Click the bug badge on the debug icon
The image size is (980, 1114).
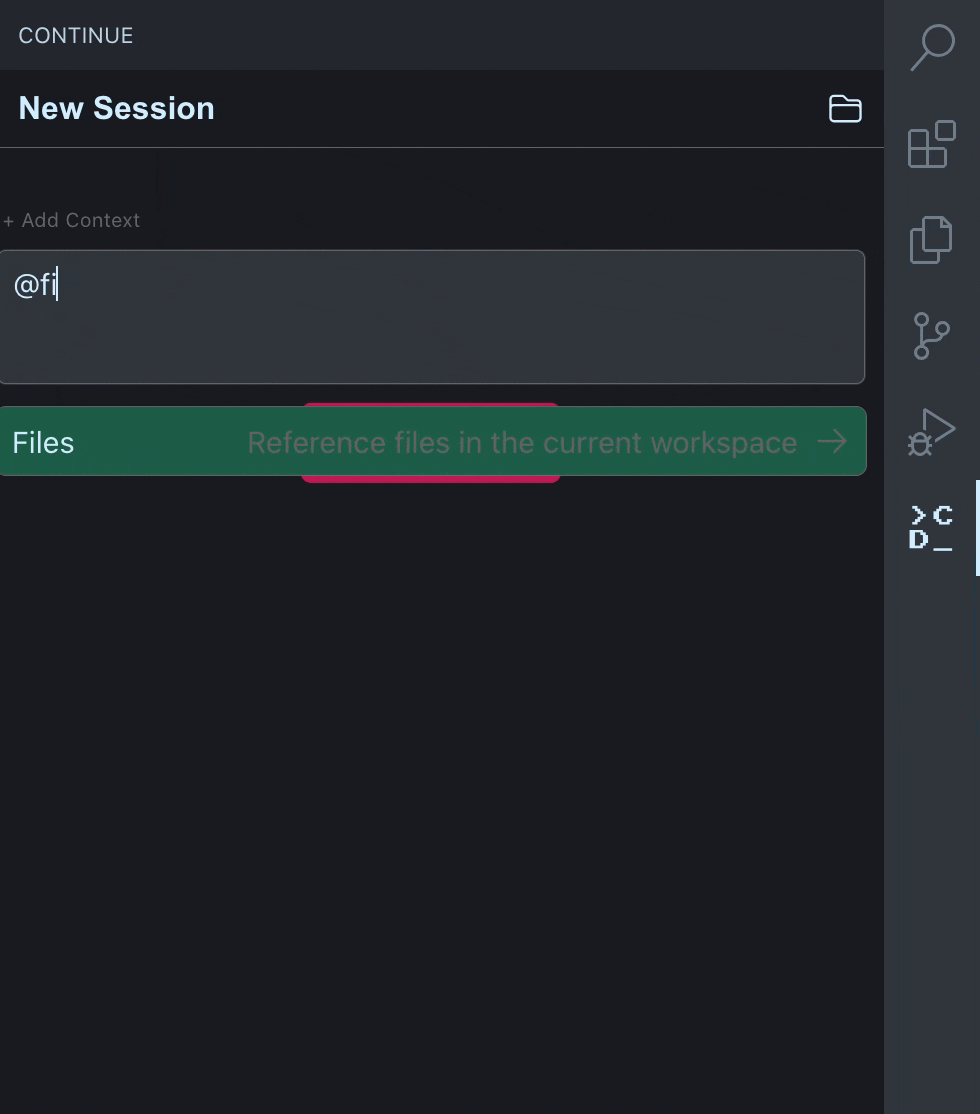[918, 443]
